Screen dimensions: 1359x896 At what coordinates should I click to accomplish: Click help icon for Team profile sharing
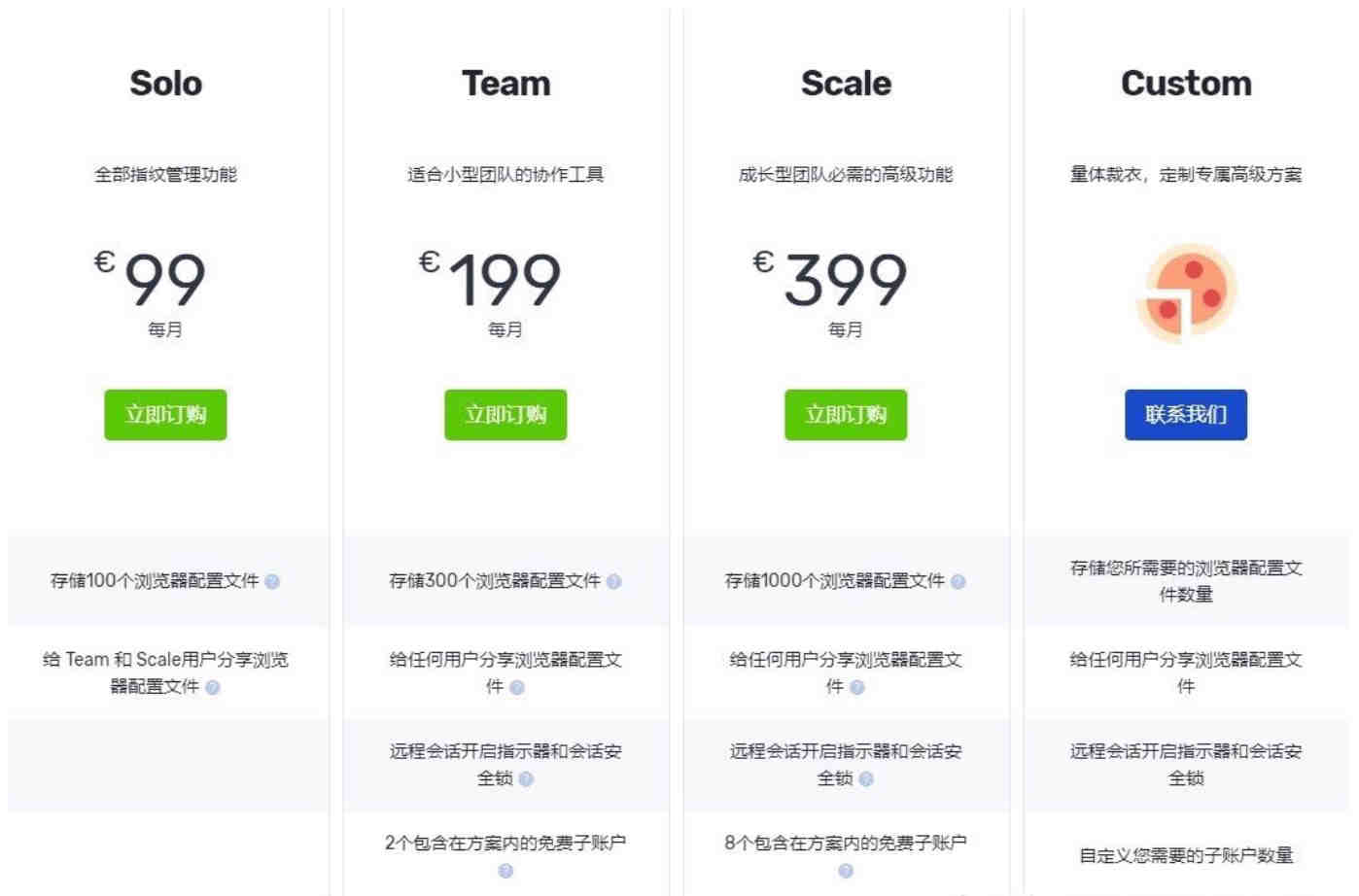click(516, 688)
